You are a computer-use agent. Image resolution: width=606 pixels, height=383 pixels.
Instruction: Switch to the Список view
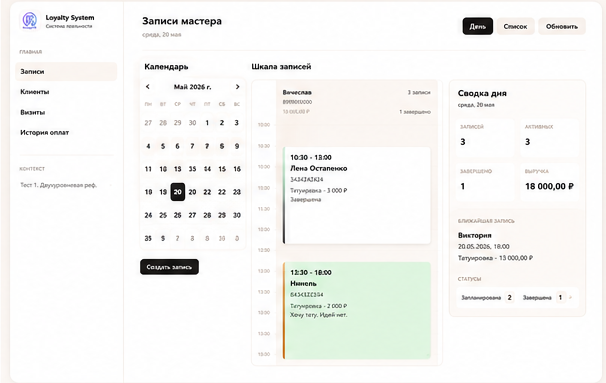tap(515, 26)
